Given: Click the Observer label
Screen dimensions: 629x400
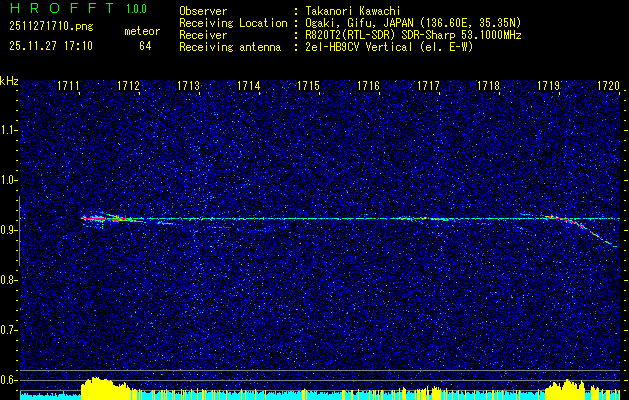Looking at the screenshot, I should click(203, 11).
